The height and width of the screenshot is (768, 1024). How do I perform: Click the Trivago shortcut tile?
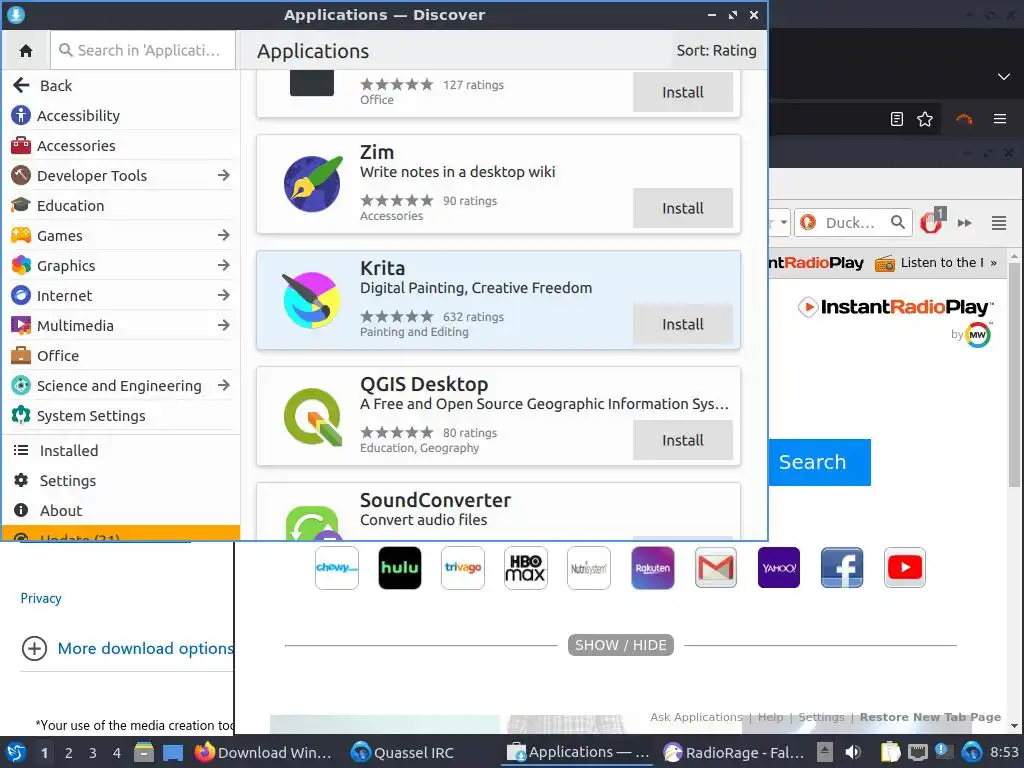pos(463,568)
